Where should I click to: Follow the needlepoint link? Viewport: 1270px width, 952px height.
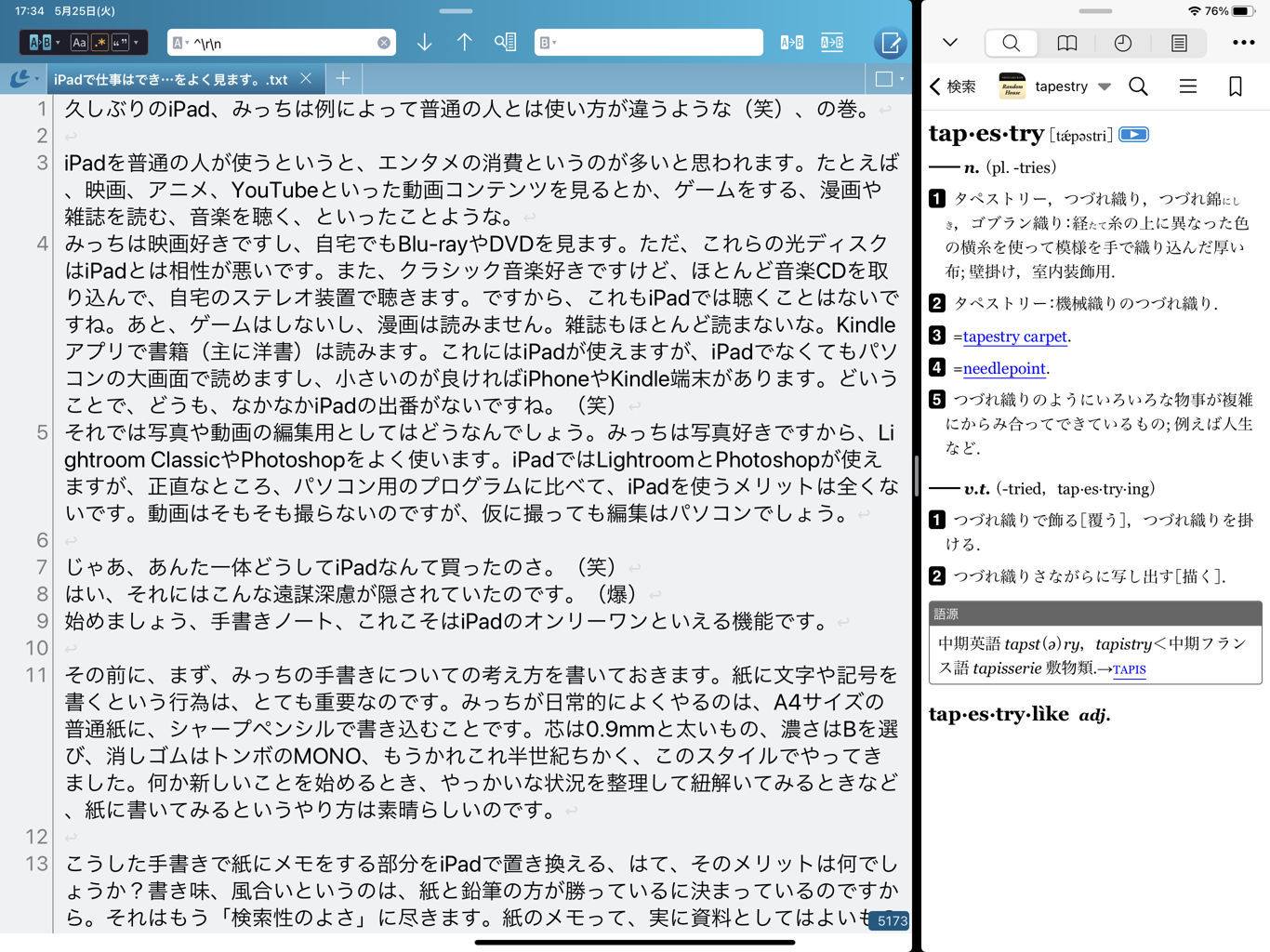coord(1004,368)
